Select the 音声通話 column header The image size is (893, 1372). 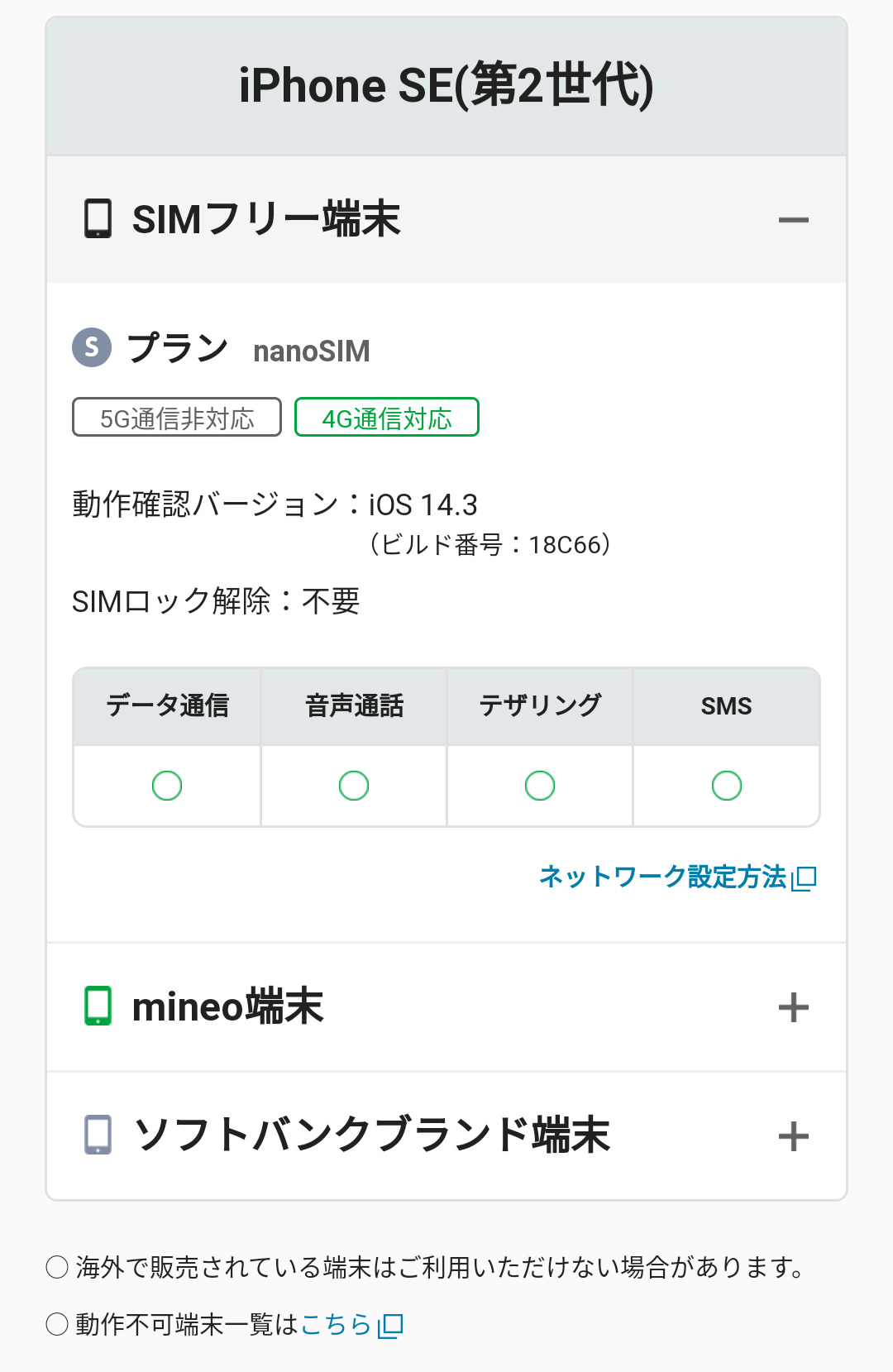coord(354,706)
